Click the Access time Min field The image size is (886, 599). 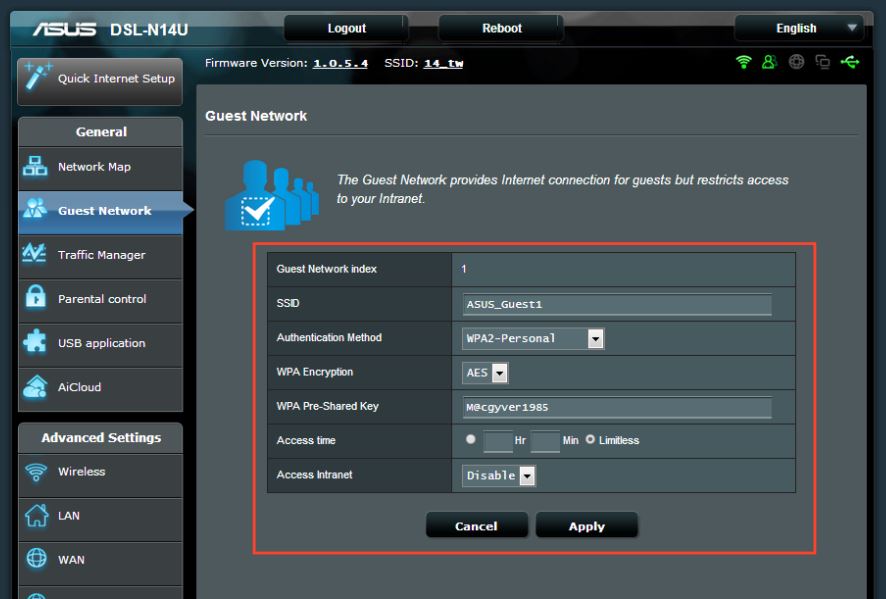pos(545,441)
